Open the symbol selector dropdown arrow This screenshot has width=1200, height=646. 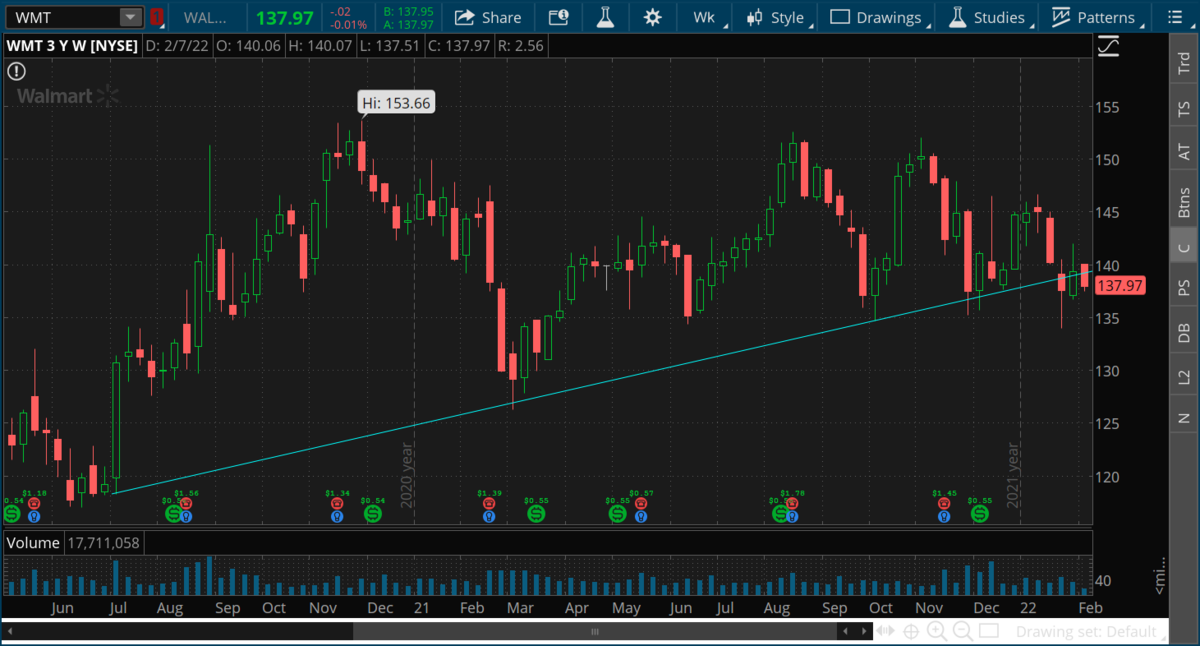[131, 17]
